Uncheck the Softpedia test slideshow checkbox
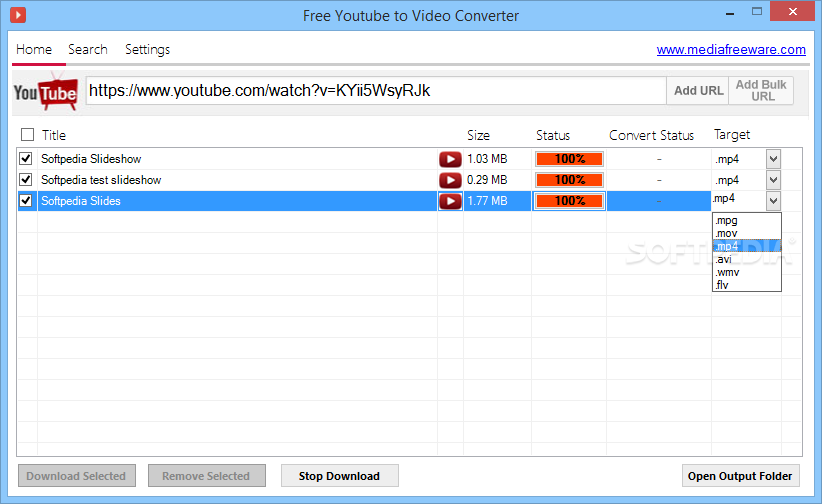 point(26,179)
